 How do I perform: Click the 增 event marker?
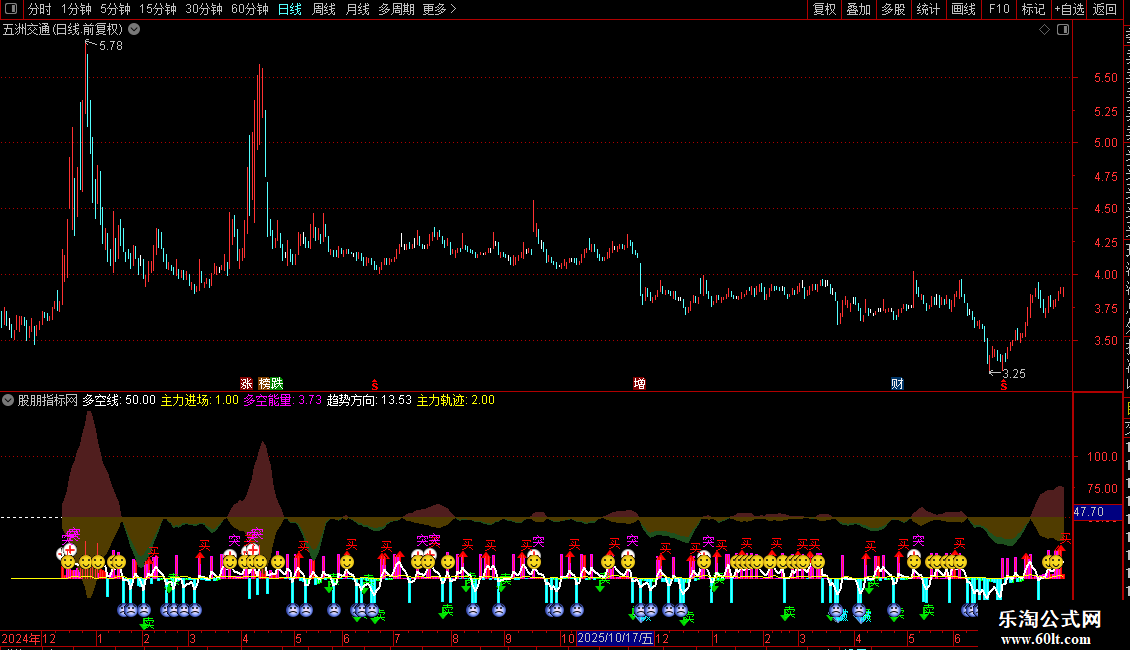pyautogui.click(x=639, y=383)
